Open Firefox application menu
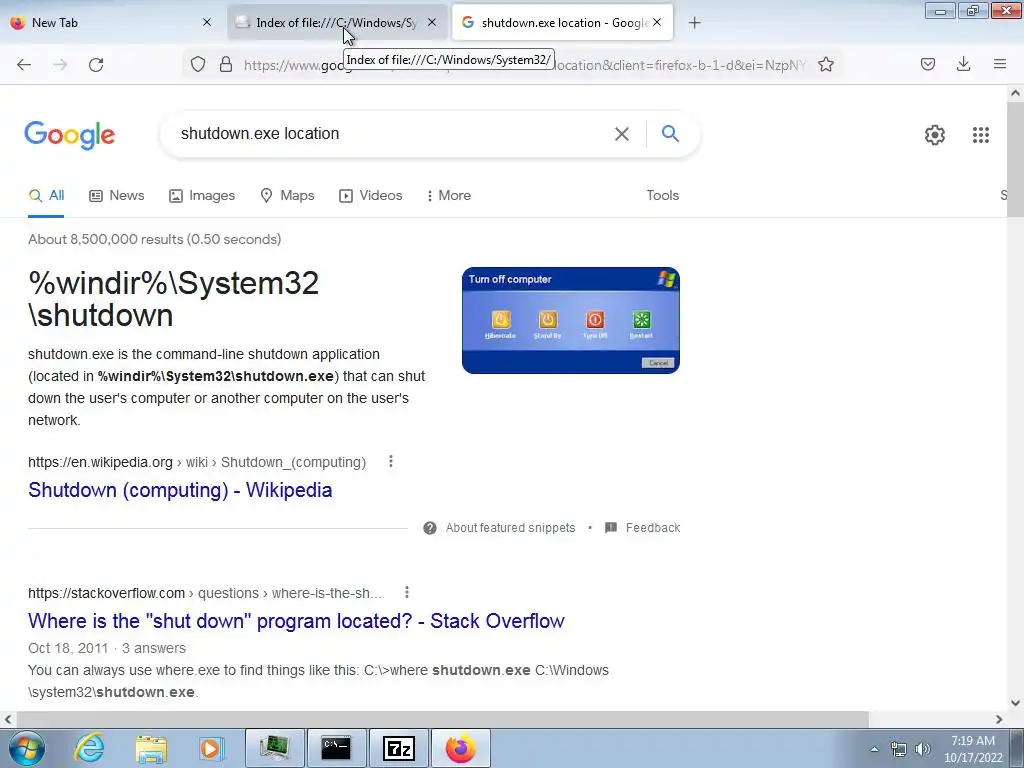The image size is (1024, 768). [x=1000, y=64]
